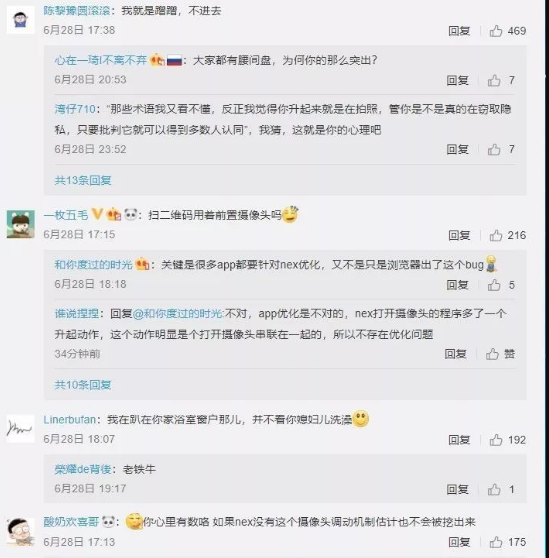Like 荣耀de背後's reply 老铁牛
The height and width of the screenshot is (558, 549).
(x=494, y=489)
